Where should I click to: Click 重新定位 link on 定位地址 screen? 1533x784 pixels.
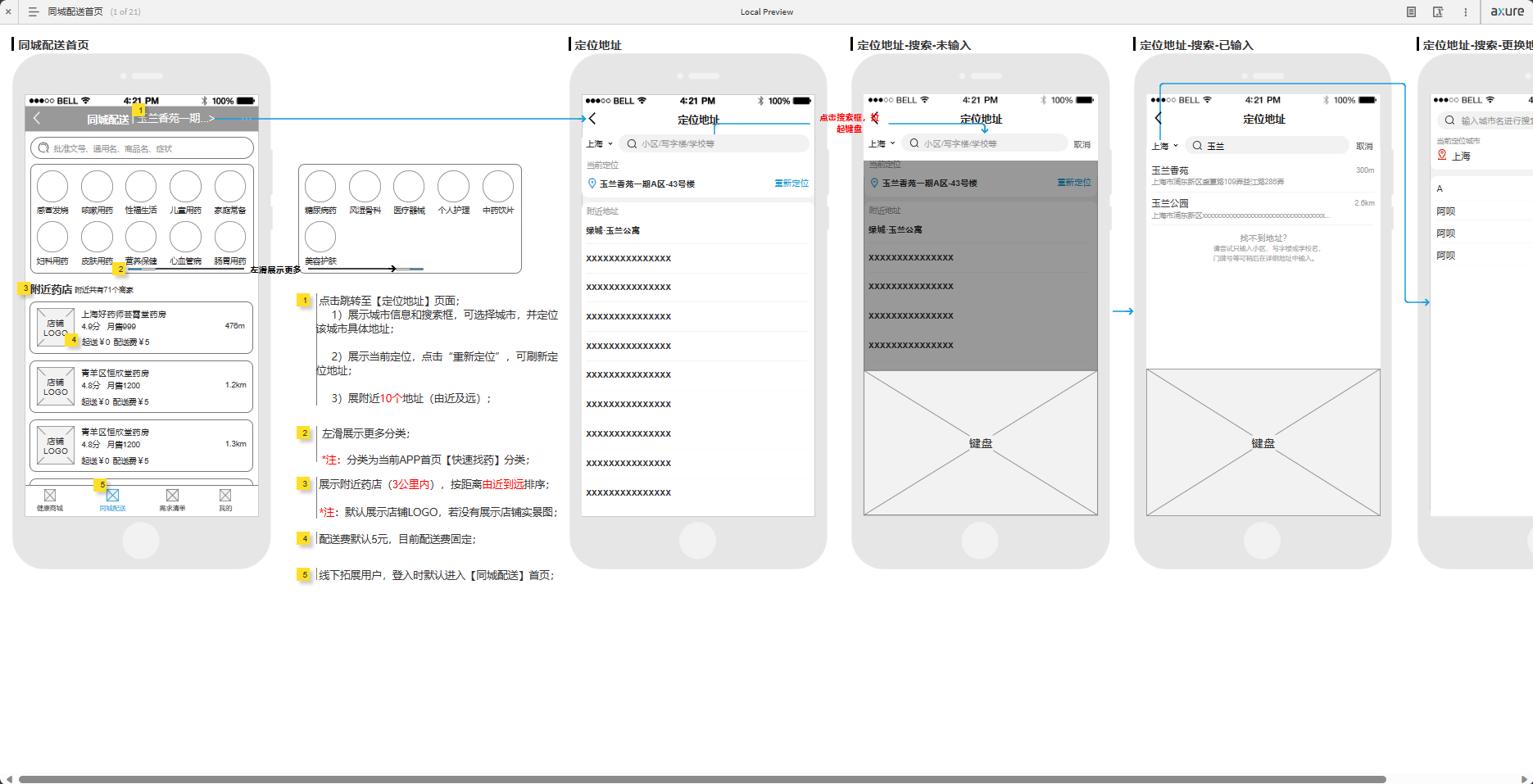tap(791, 183)
